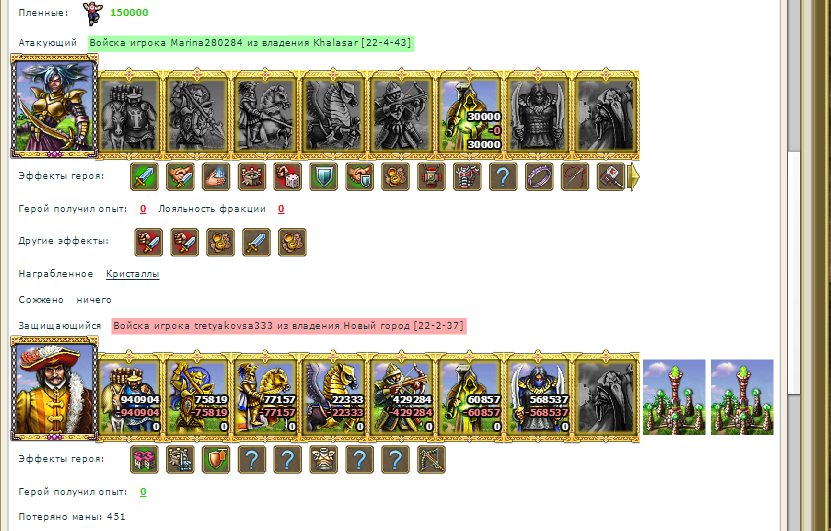The height and width of the screenshot is (531, 831).
Task: Click the orange shield upgrade defender effect
Action: click(216, 459)
